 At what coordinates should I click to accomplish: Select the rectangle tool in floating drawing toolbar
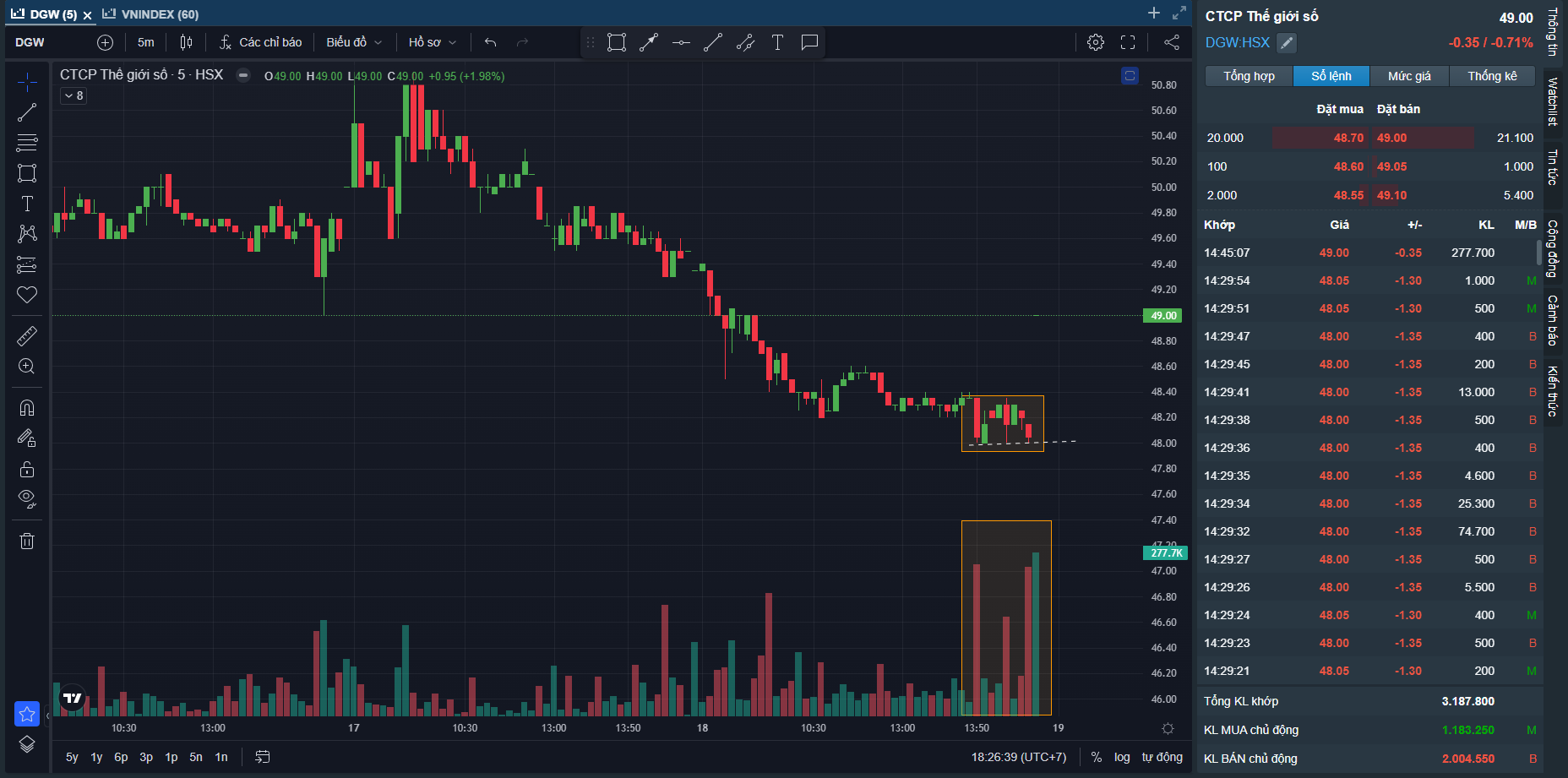(617, 42)
